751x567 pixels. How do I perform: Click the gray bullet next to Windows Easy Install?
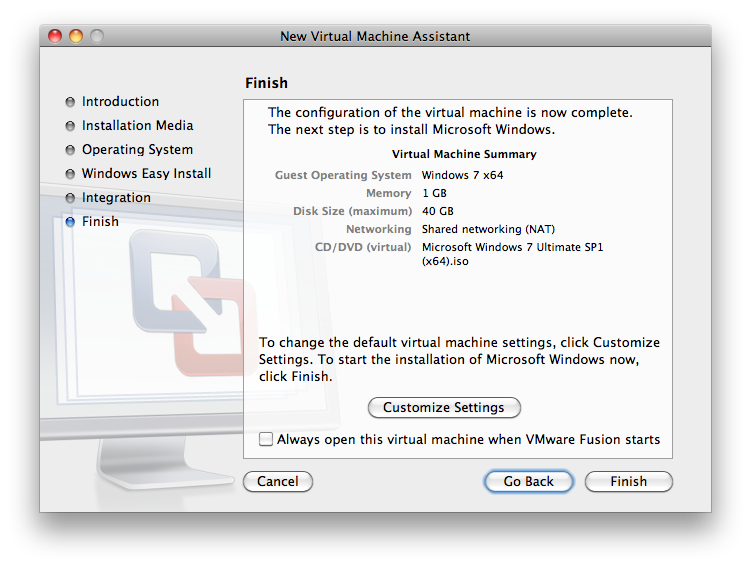point(70,174)
